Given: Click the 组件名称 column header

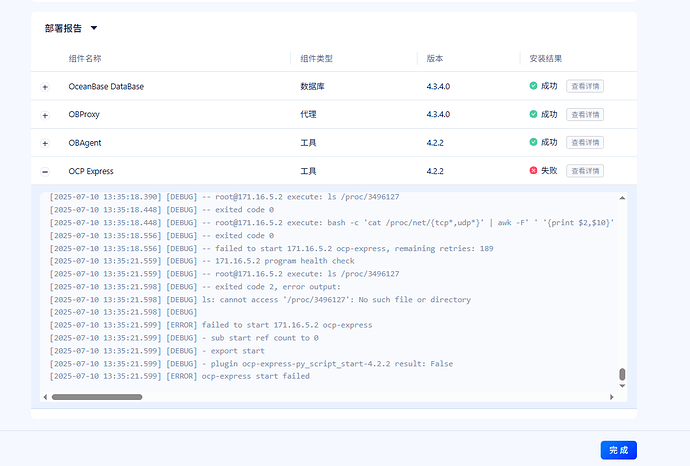Looking at the screenshot, I should (x=85, y=59).
